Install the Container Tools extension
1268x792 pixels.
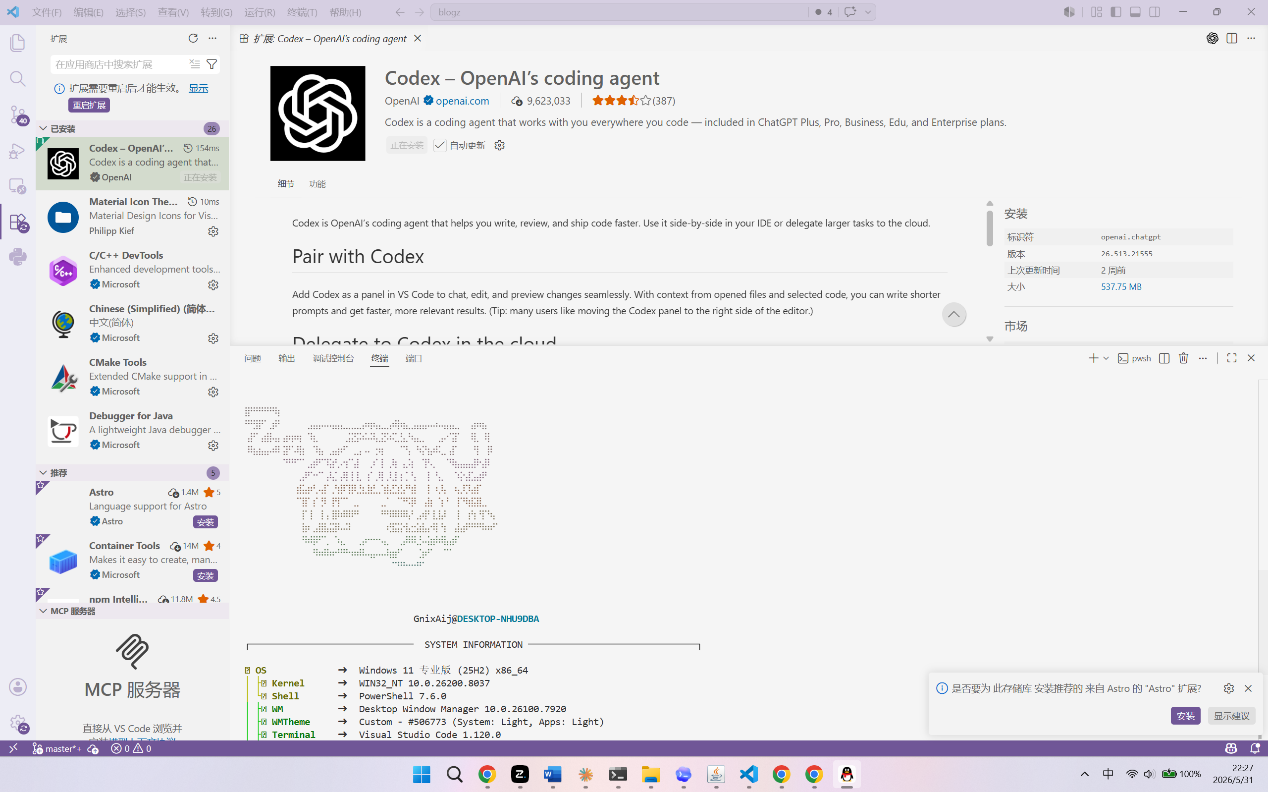[205, 576]
